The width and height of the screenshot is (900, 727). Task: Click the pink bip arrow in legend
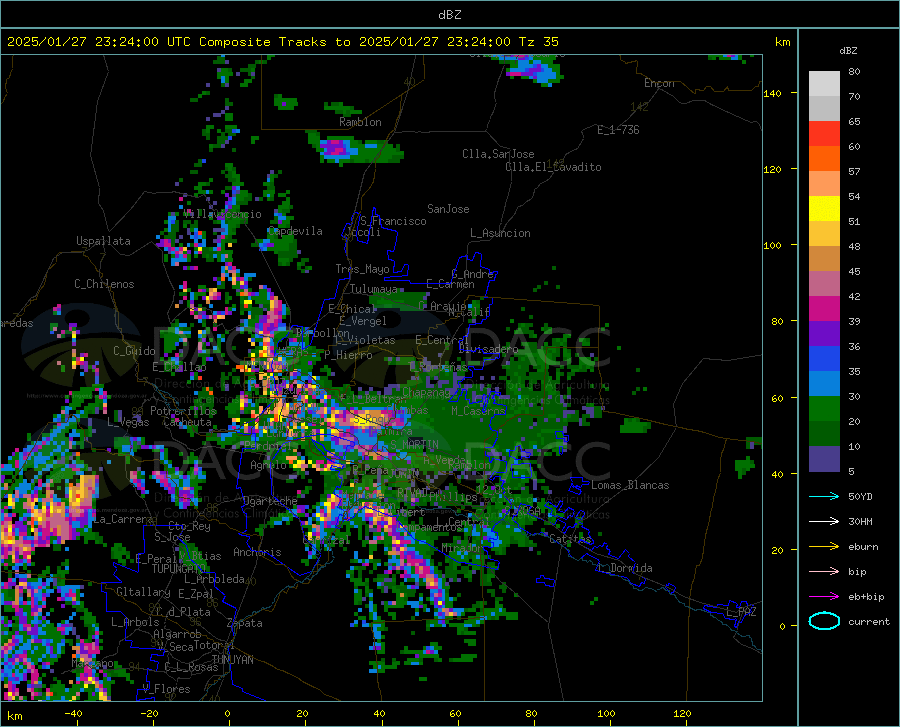(824, 572)
